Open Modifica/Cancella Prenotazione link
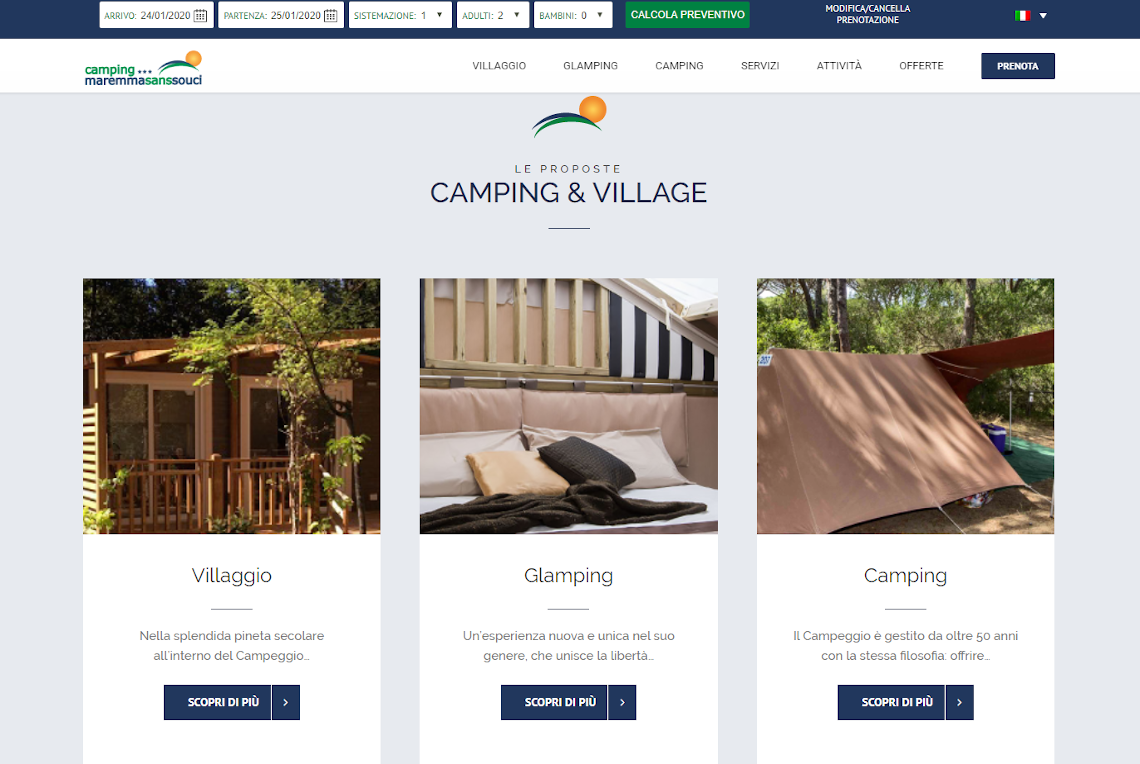The width and height of the screenshot is (1140, 764). pyautogui.click(x=867, y=14)
